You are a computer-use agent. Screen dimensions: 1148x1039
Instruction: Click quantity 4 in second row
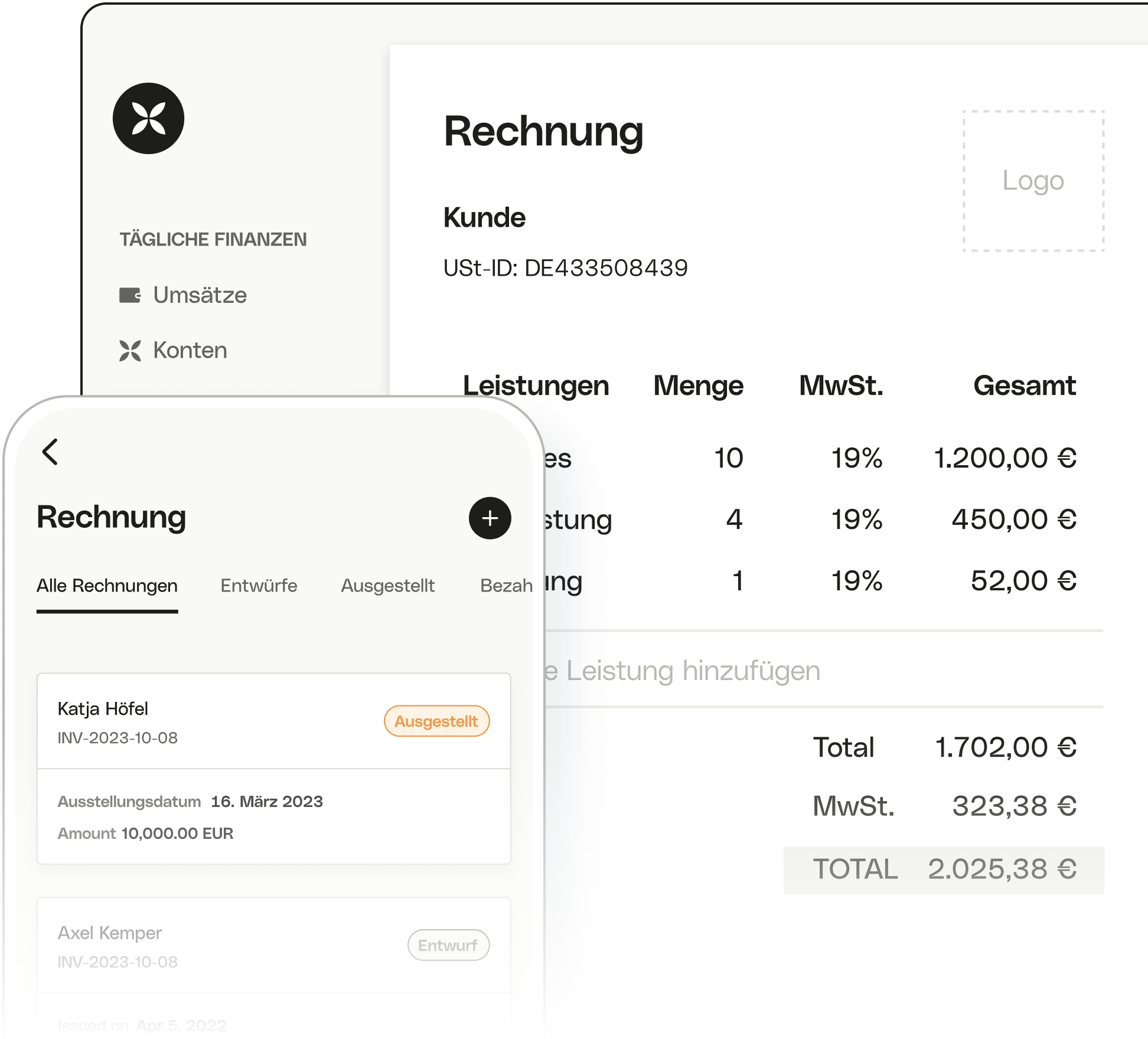point(734,519)
